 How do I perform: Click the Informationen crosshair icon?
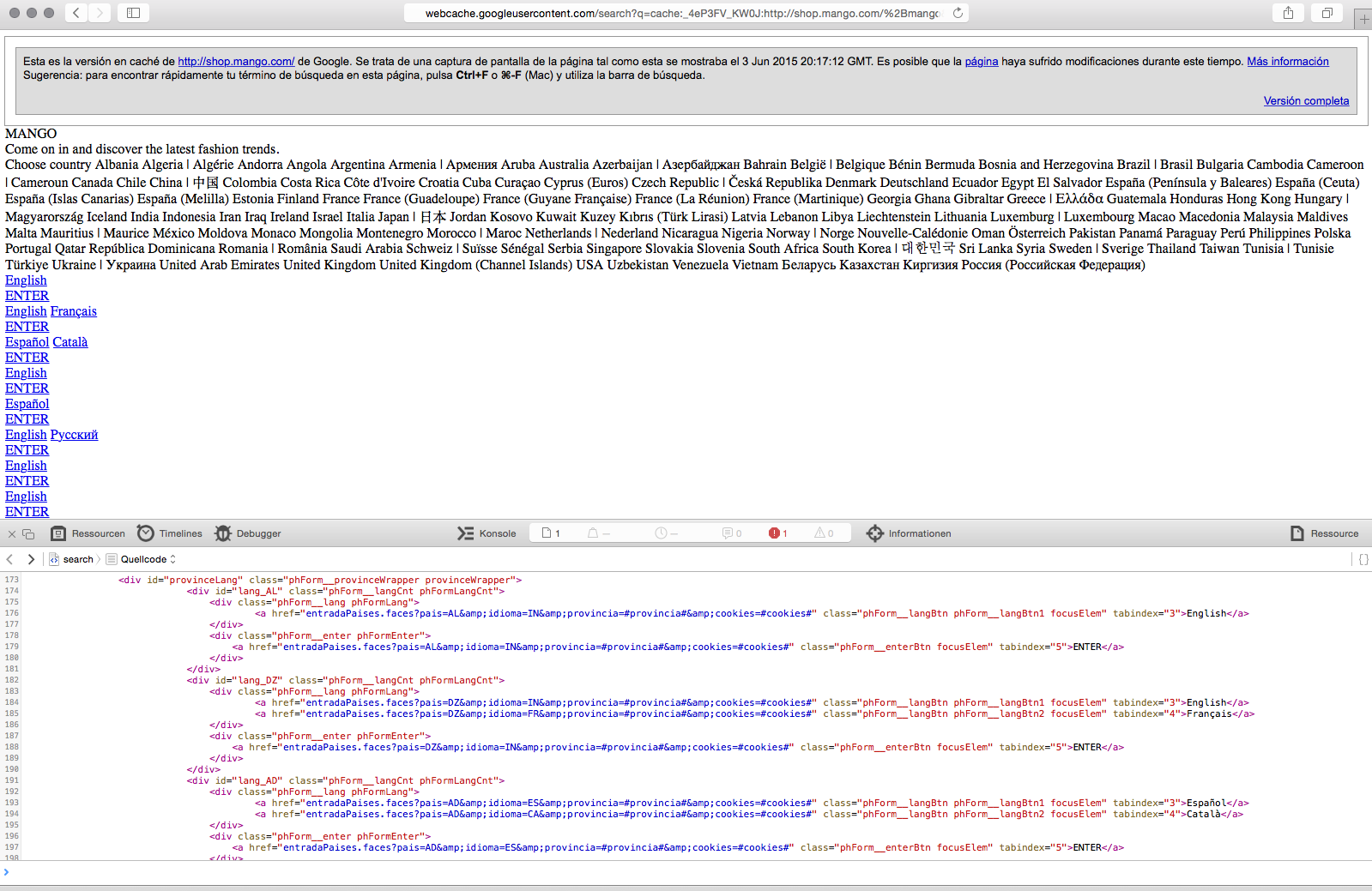point(874,533)
